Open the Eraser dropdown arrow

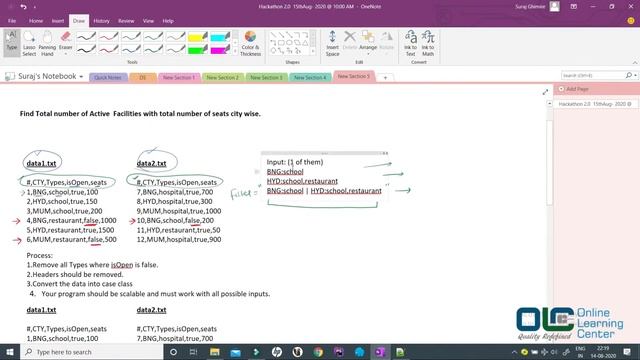(x=65, y=54)
